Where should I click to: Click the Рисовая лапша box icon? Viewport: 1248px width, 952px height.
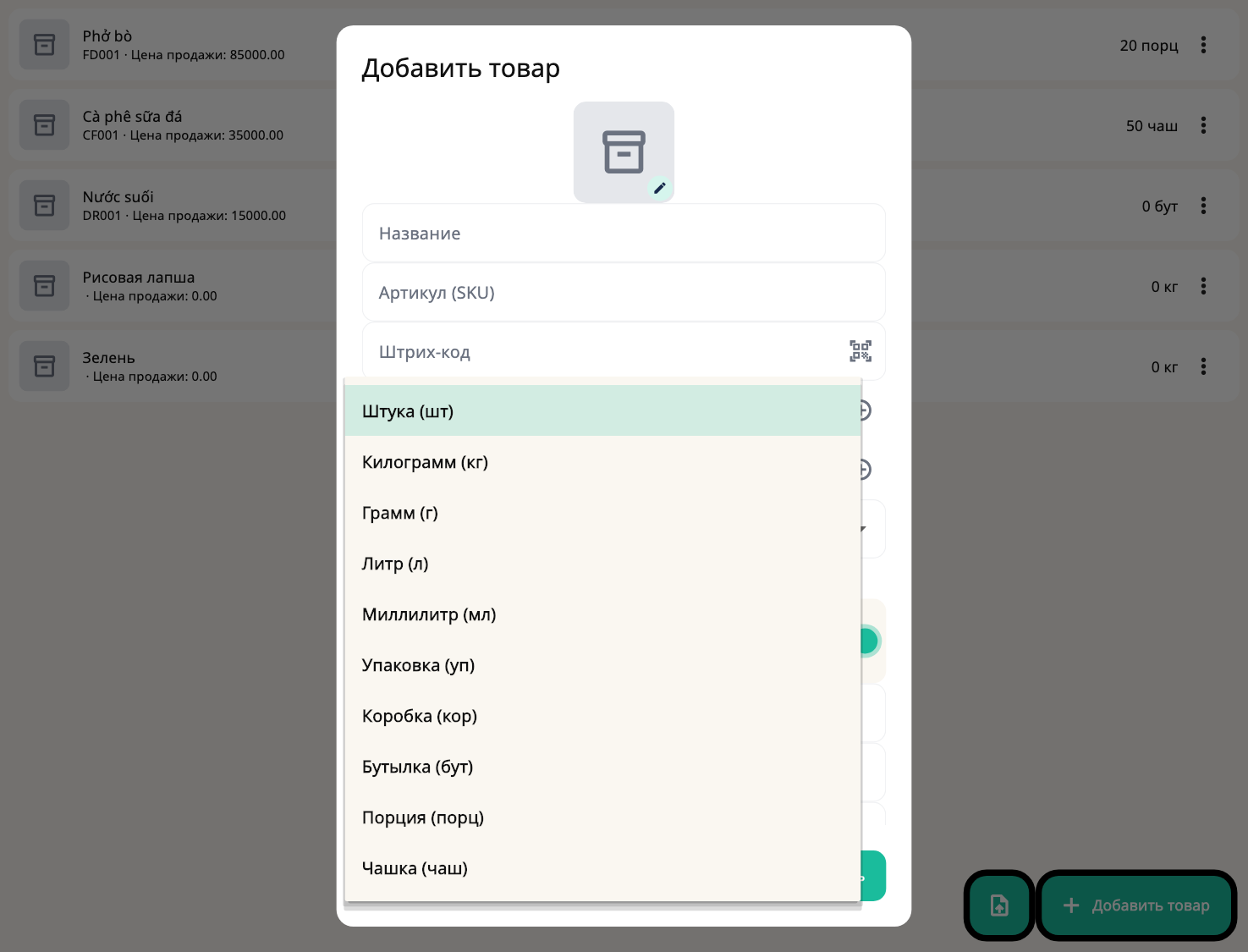(x=44, y=286)
